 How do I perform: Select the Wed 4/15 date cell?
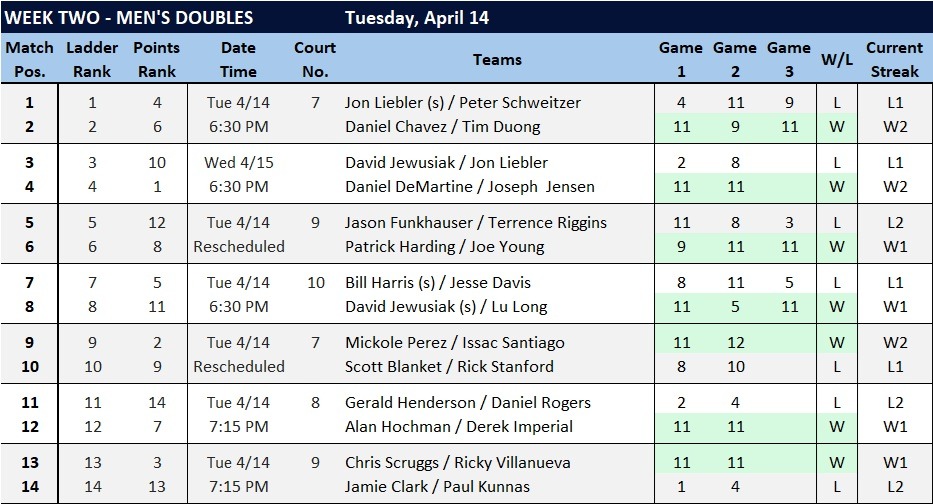tap(239, 162)
